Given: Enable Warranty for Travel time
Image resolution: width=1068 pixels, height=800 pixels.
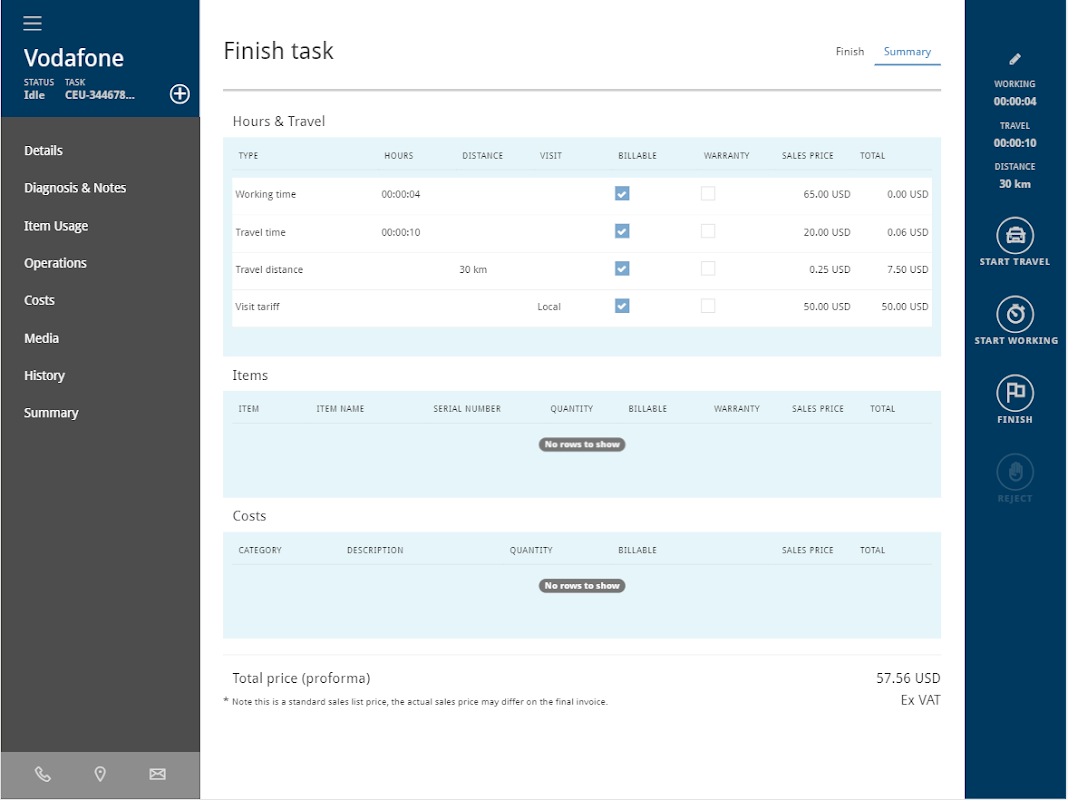Looking at the screenshot, I should click(708, 231).
